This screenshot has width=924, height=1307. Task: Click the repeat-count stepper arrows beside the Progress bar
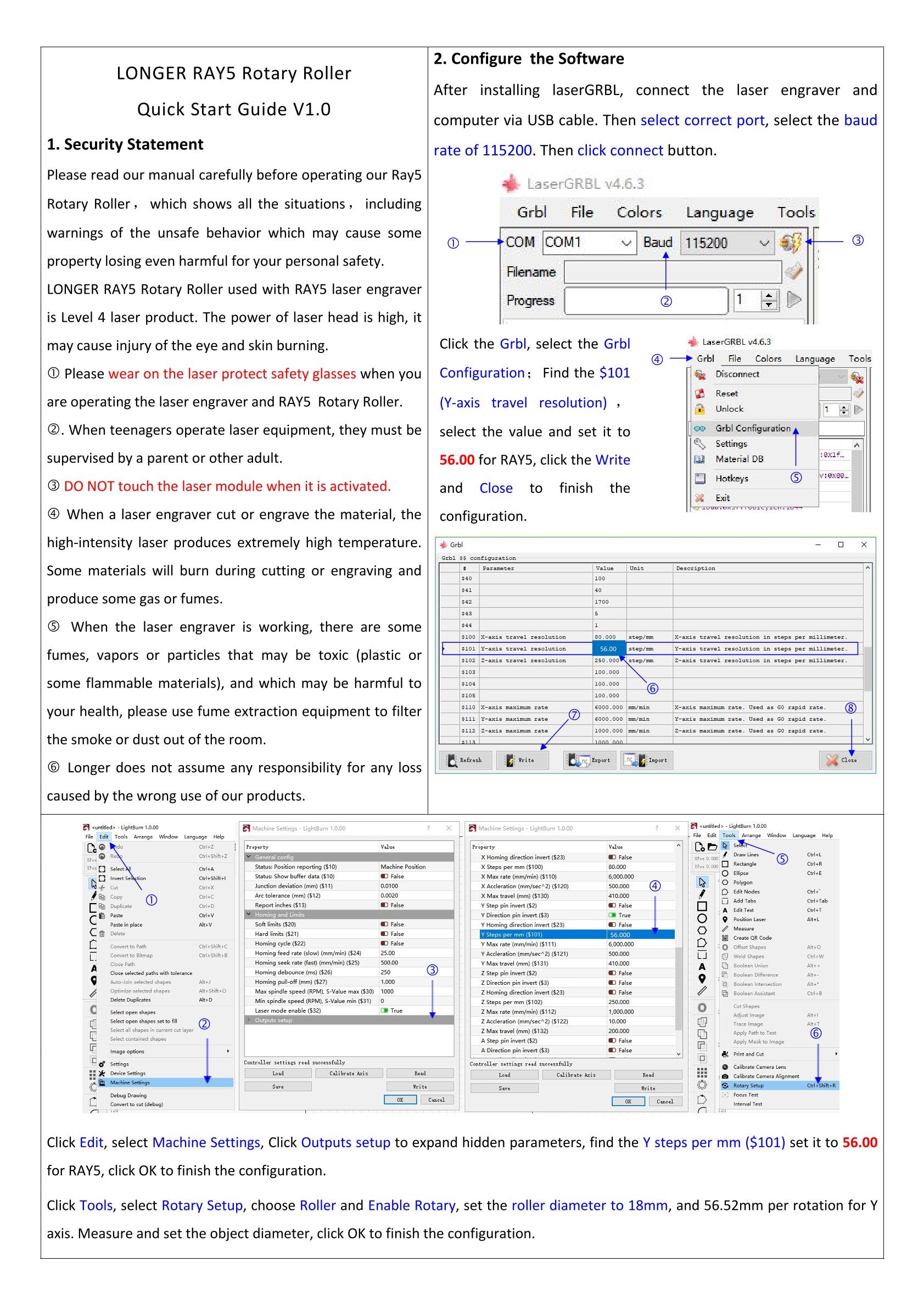[769, 300]
